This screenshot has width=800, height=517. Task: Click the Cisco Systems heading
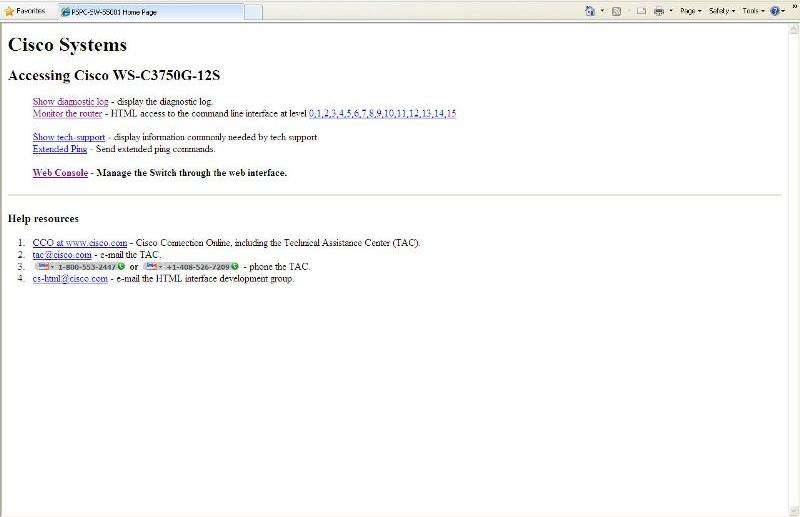click(x=67, y=45)
